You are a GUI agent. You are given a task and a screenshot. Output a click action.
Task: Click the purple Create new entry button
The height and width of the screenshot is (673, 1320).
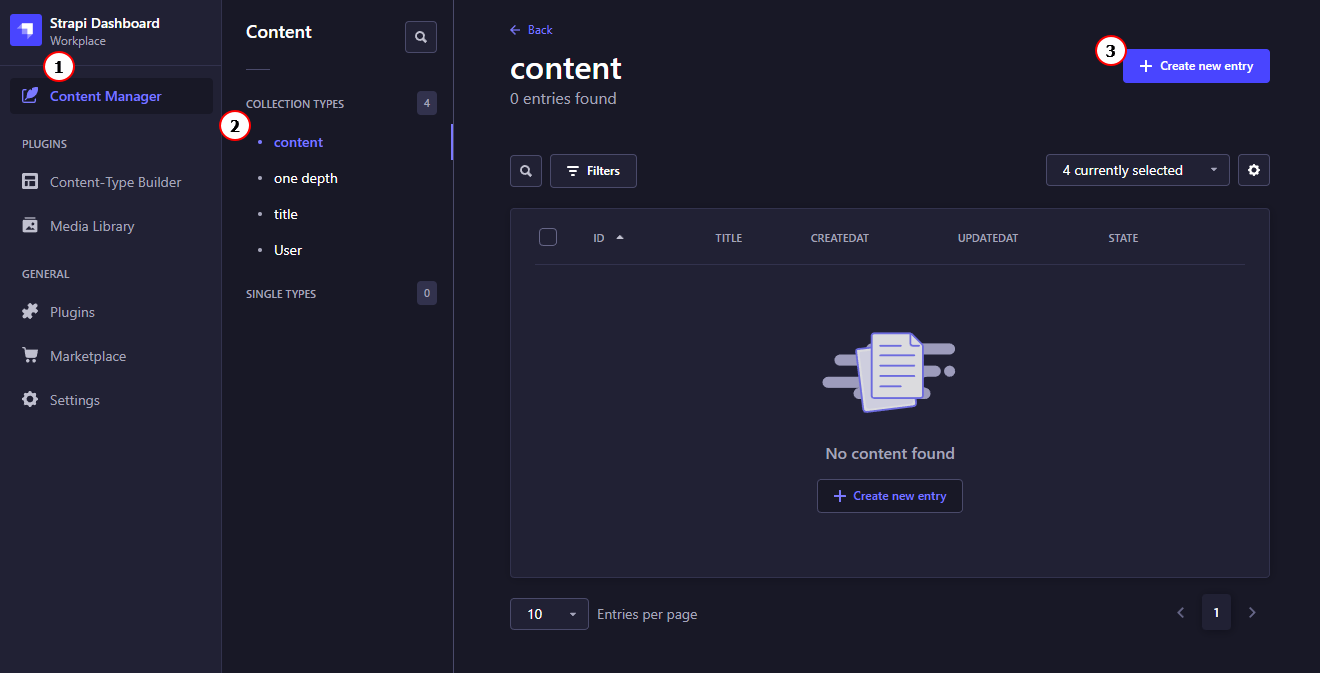pos(1196,66)
